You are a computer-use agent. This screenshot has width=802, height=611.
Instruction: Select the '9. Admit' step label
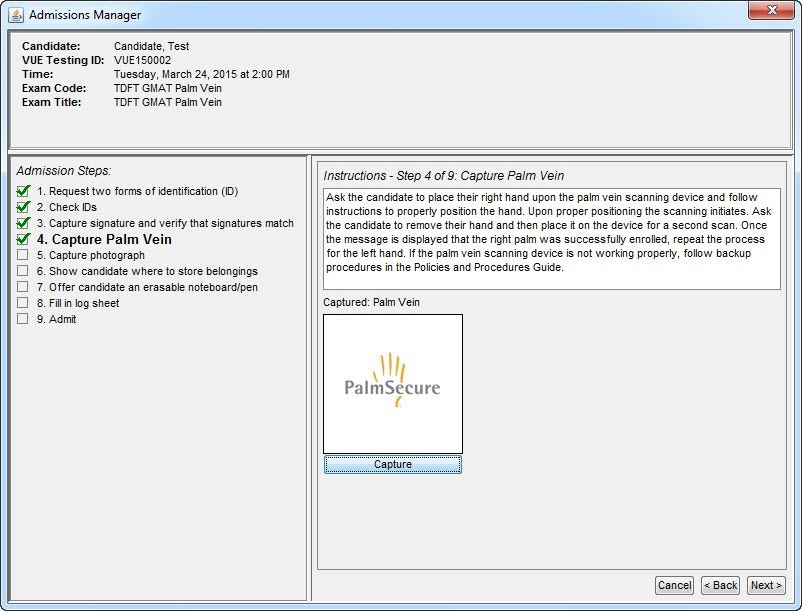pos(56,319)
